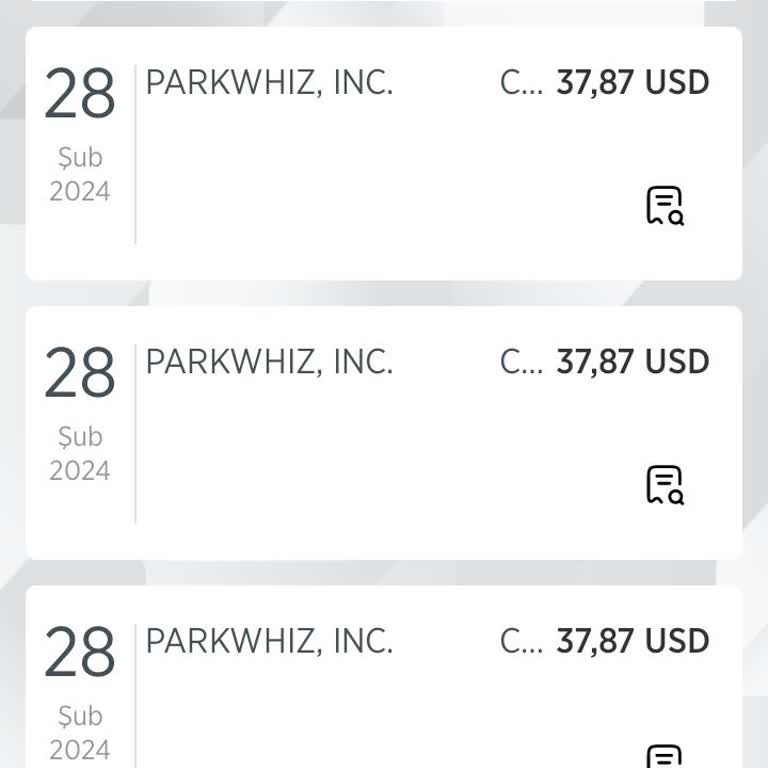Open receipt details icon in middle transaction card
768x768 pixels.
664,485
